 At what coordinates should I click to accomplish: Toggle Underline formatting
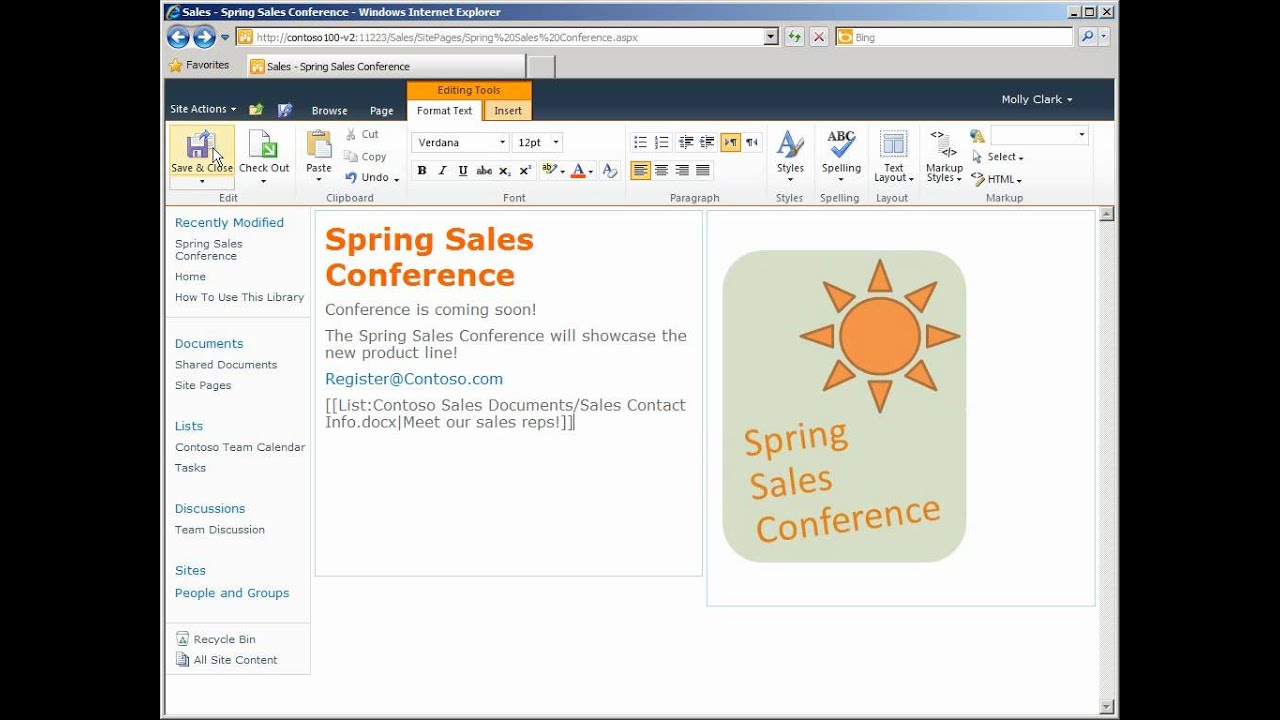pos(463,171)
